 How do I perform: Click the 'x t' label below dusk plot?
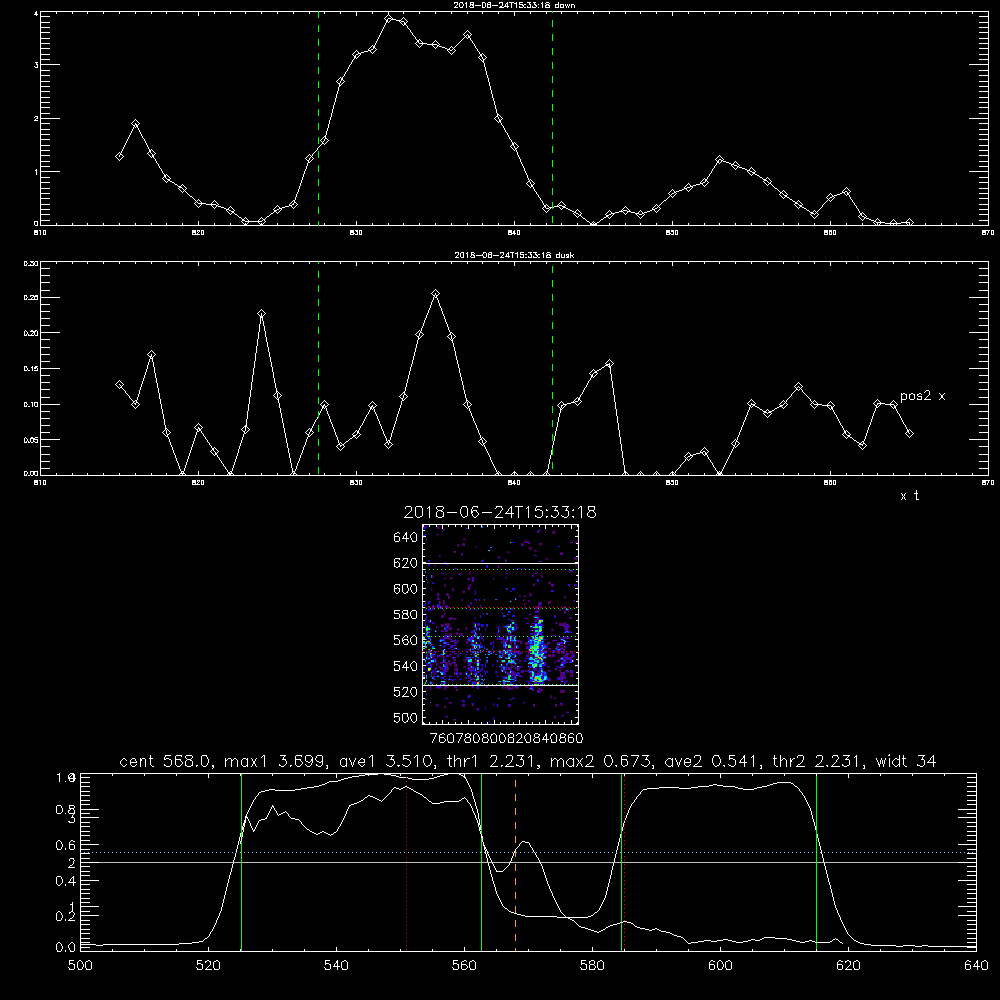(909, 496)
